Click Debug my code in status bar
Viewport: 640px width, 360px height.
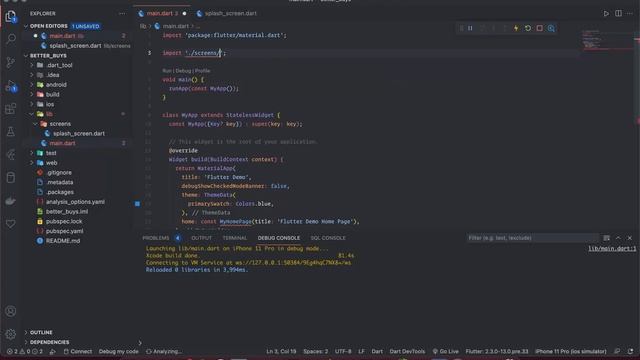[118, 351]
